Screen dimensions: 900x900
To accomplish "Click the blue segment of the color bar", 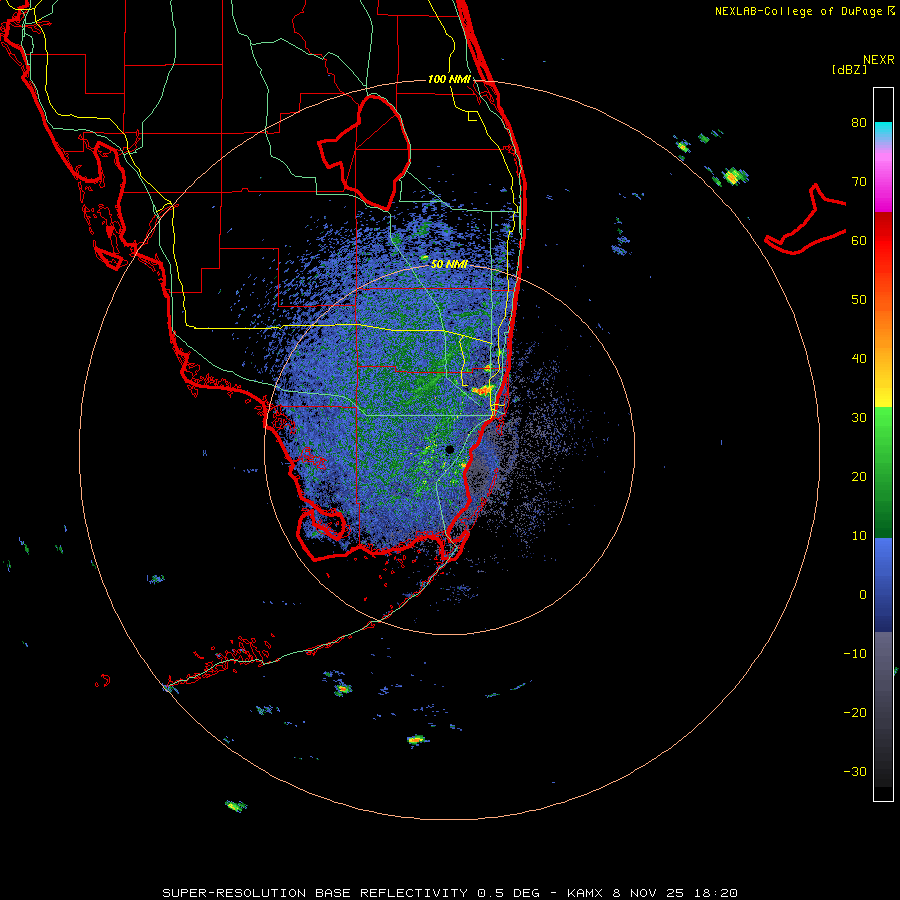I will click(883, 584).
